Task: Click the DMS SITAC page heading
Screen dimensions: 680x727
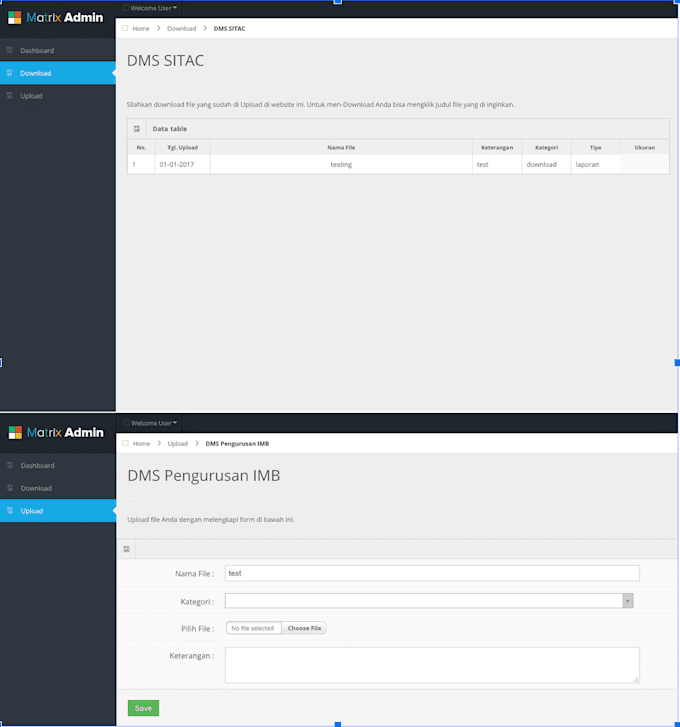Action: [x=165, y=61]
